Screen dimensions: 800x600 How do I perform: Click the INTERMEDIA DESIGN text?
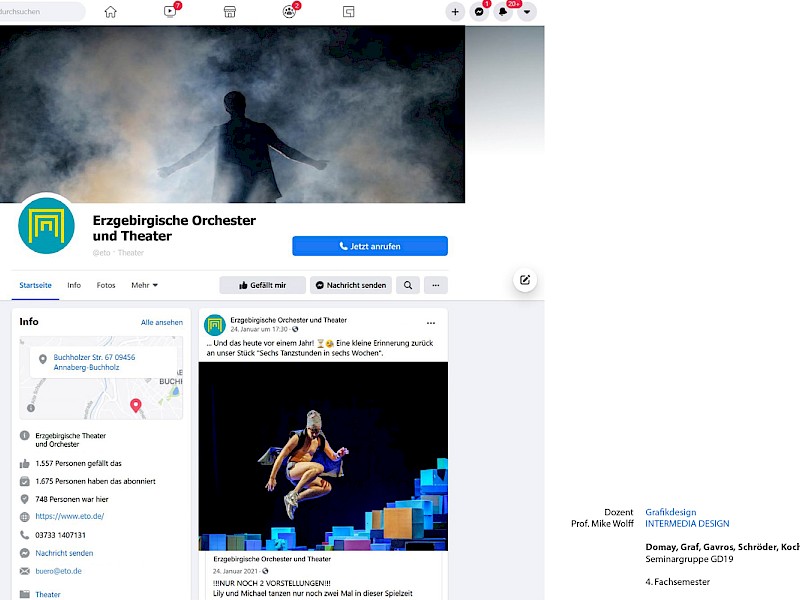(687, 523)
